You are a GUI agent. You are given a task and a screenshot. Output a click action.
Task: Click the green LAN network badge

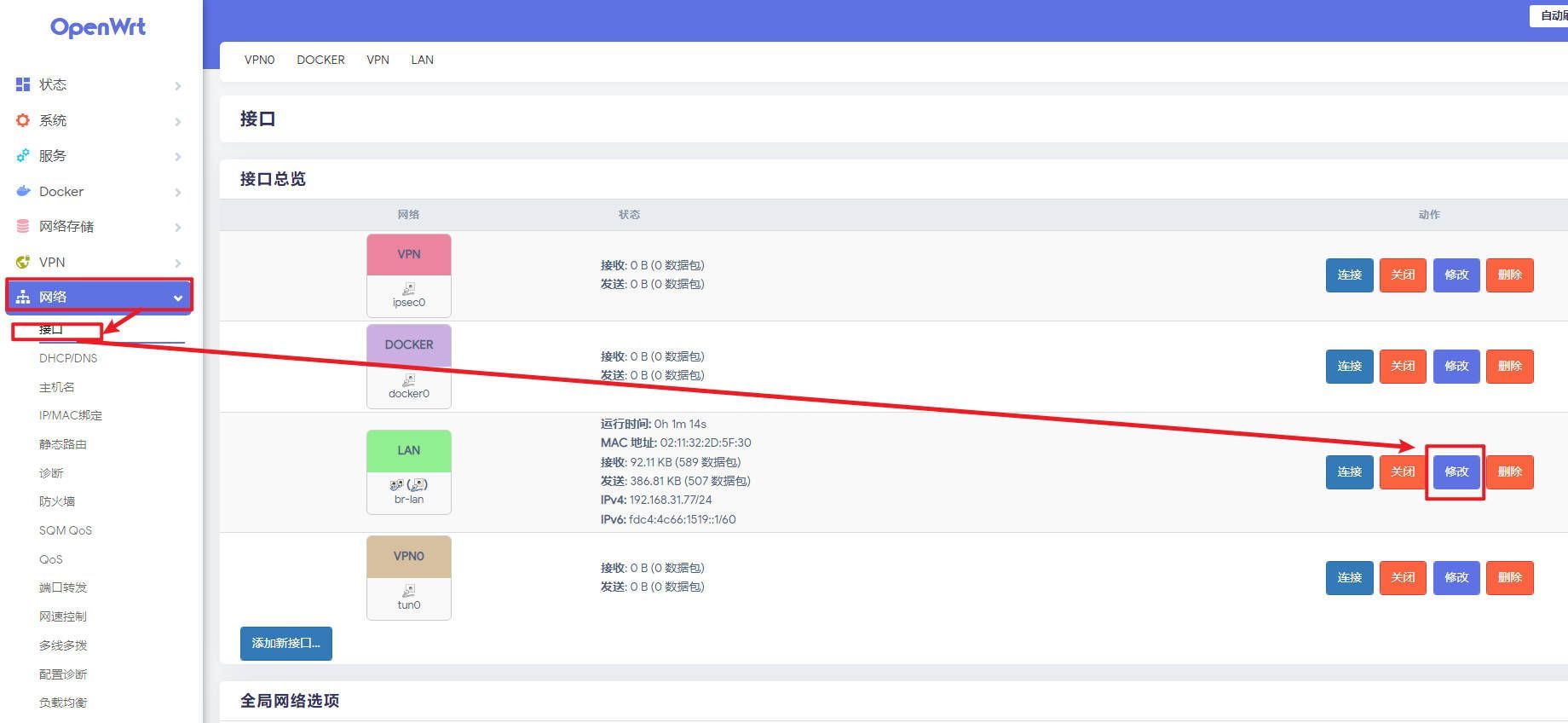point(409,450)
